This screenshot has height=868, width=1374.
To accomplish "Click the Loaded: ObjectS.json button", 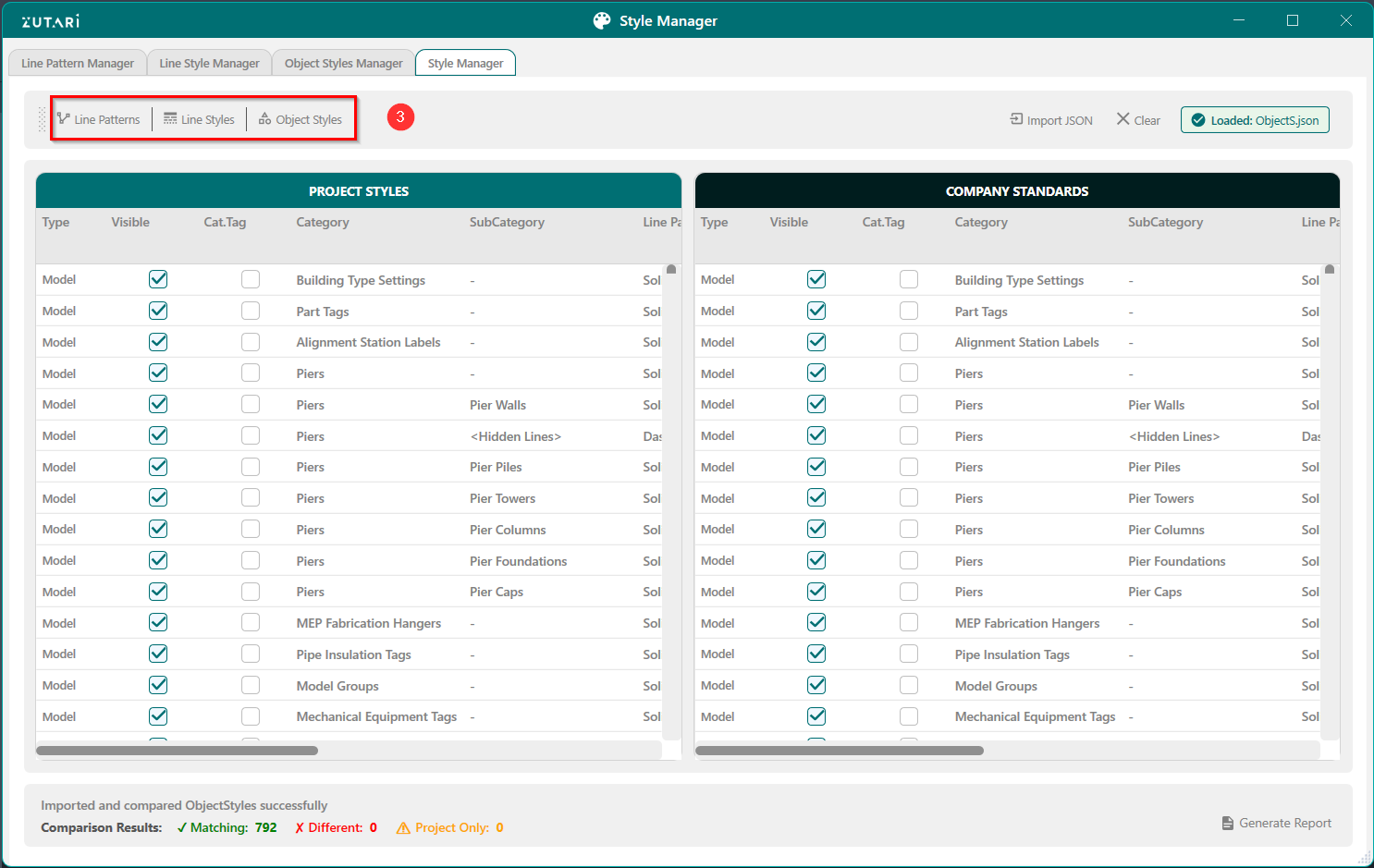I will click(1254, 120).
